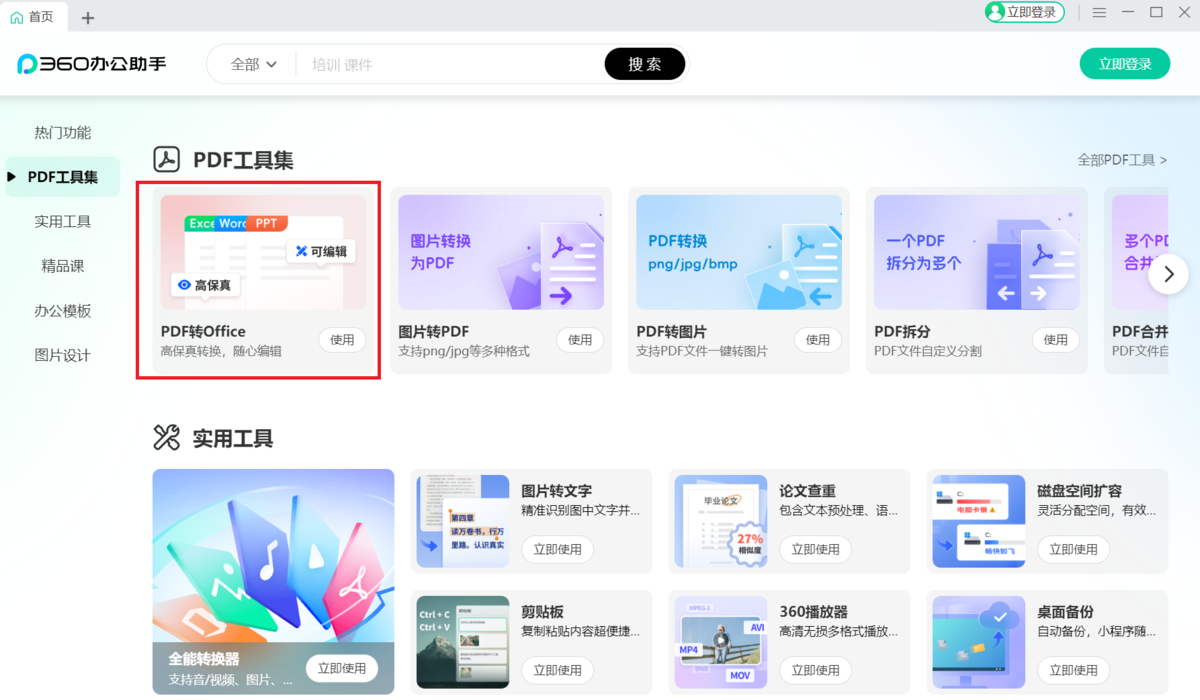Select the 图片转文字 tool icon
1200x700 pixels.
pyautogui.click(x=462, y=521)
